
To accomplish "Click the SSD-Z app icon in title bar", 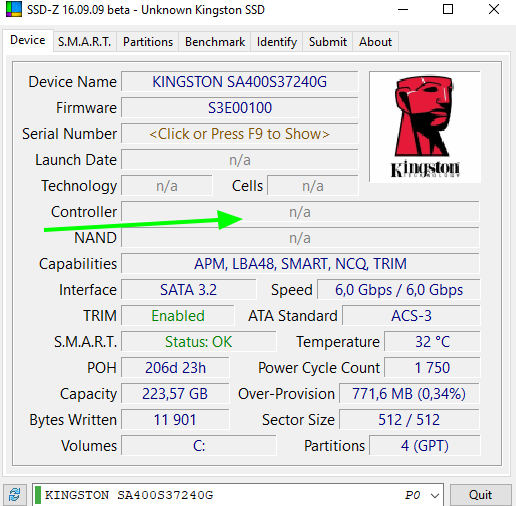I will pyautogui.click(x=14, y=9).
